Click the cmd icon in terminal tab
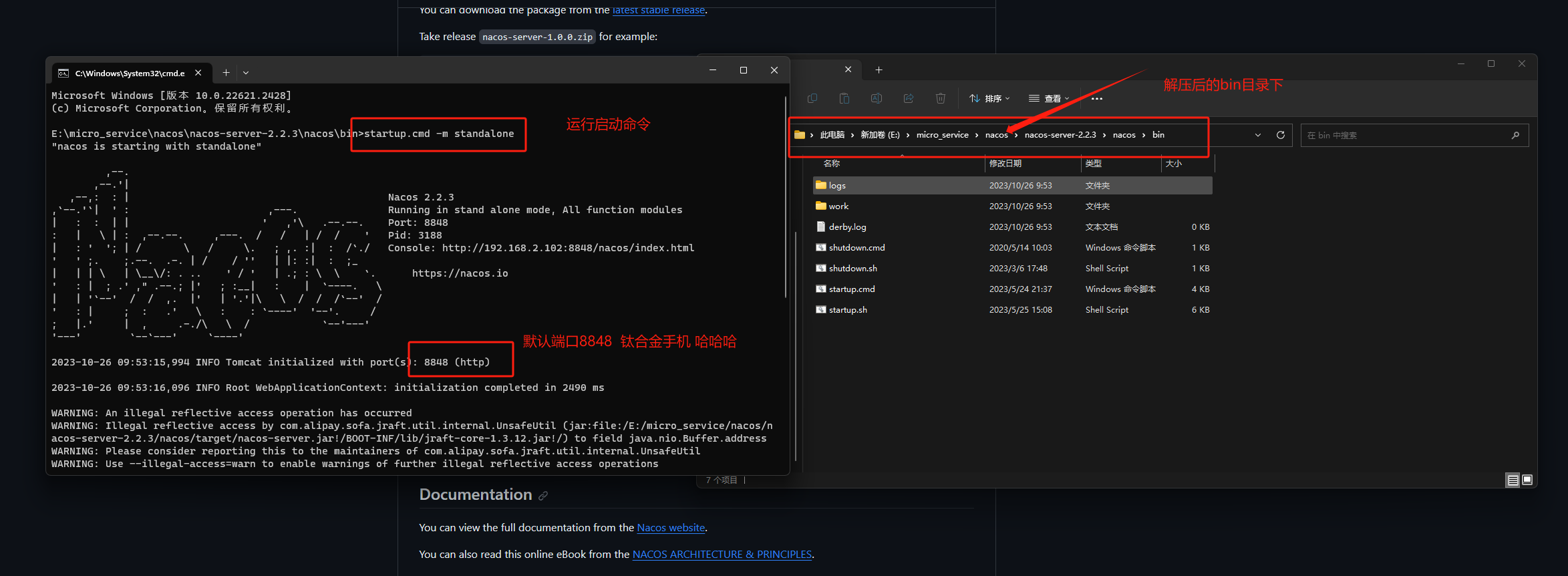 [x=63, y=73]
